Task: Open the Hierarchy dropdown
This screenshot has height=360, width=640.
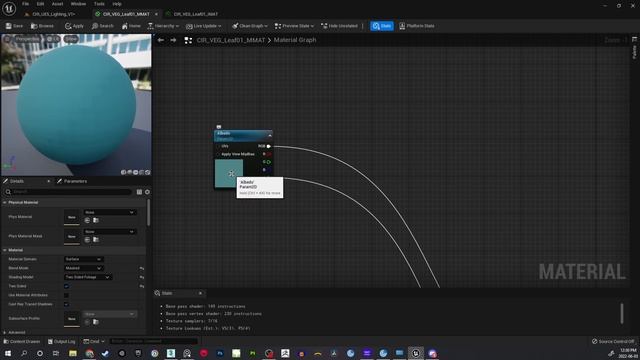Action: 163,26
